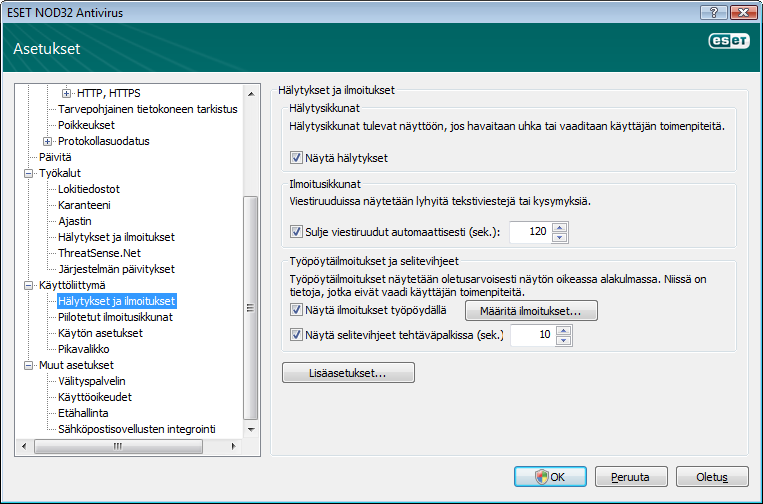The width and height of the screenshot is (763, 504).
Task: Select ThreatSense.Net tree item
Action: (99, 253)
